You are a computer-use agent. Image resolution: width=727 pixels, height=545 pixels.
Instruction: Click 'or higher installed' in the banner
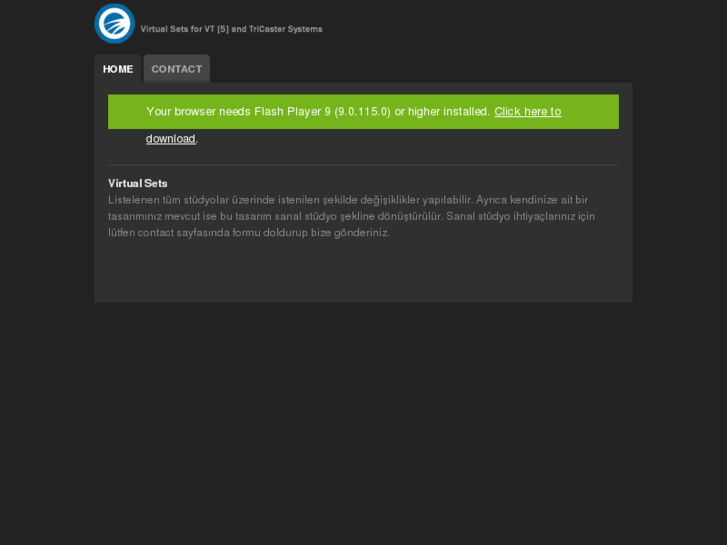441,112
